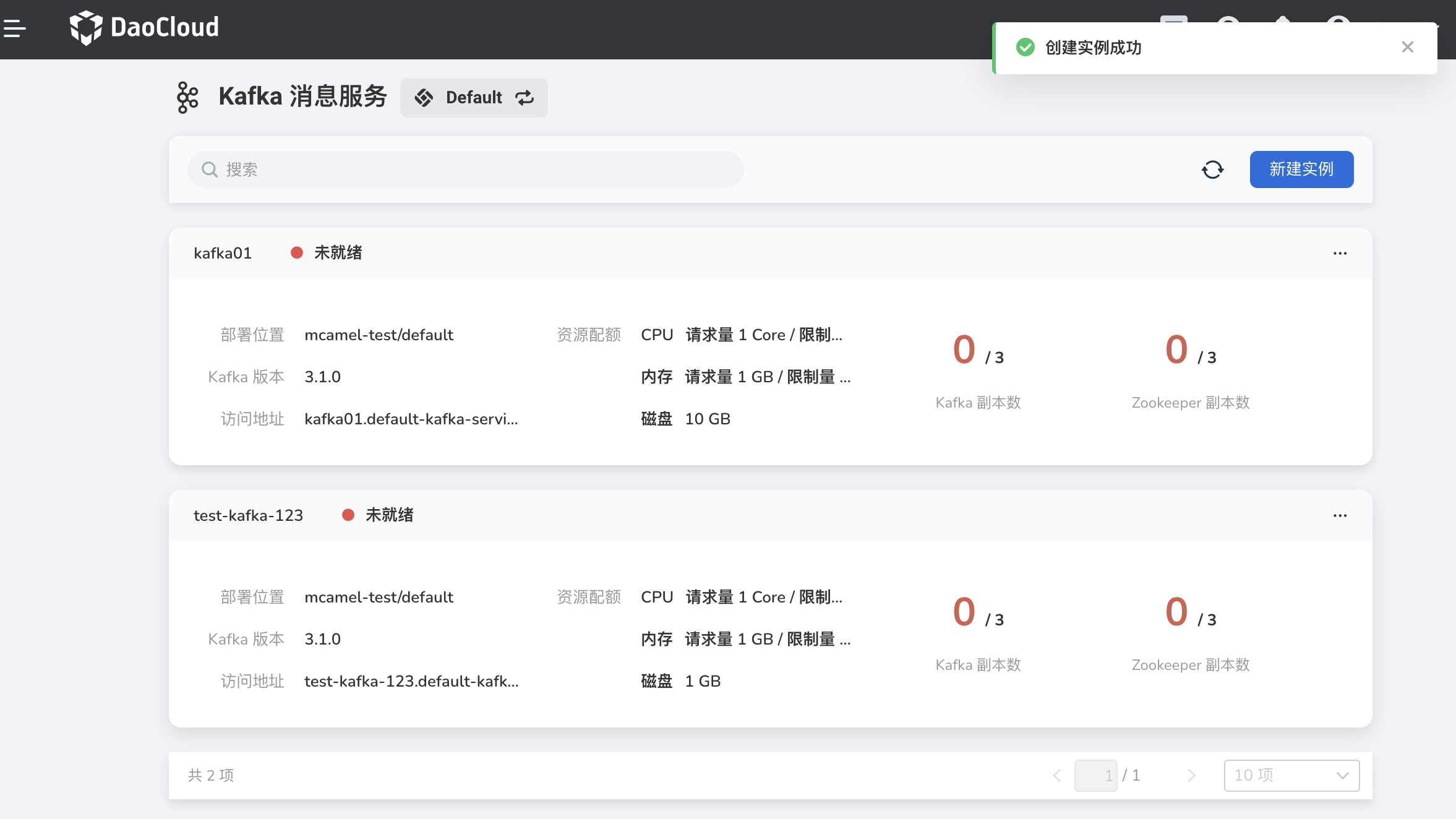The image size is (1456, 819).
Task: Click the Kafka version 3.1.0 in test-kafka-123
Action: (x=322, y=639)
